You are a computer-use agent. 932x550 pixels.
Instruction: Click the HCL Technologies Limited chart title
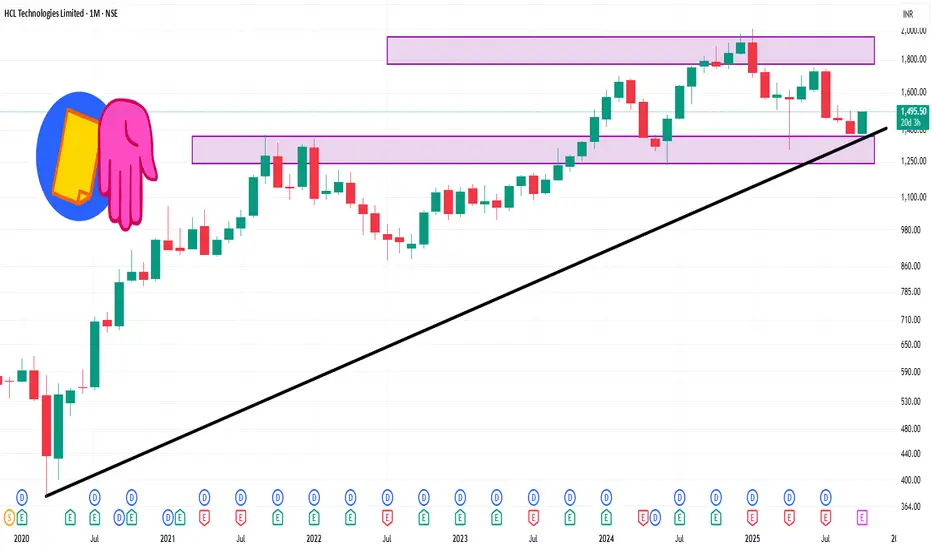[x=62, y=12]
